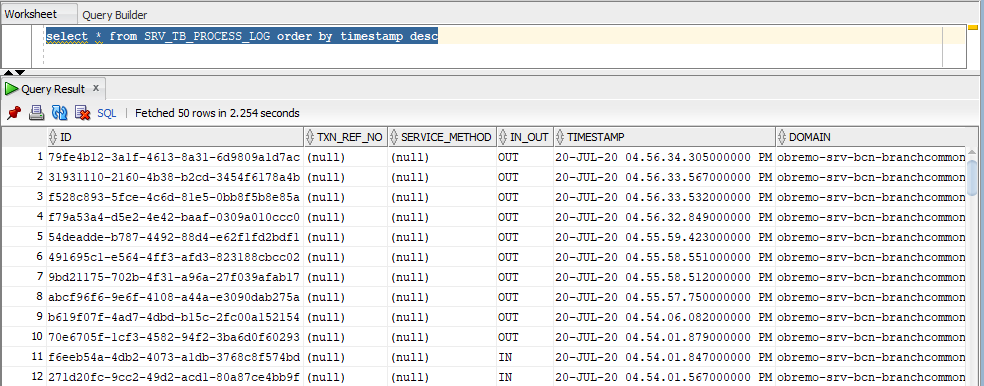Click the sort icon beside TXN_REF_NO header
Viewport: 984px width, 386px height.
pyautogui.click(x=311, y=137)
